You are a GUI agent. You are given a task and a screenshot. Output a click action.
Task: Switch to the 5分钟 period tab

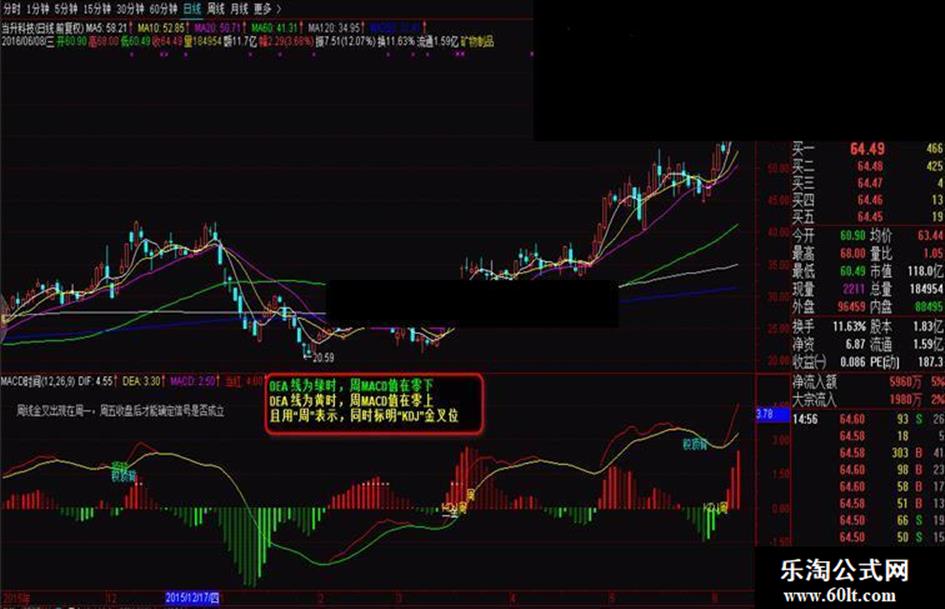coord(66,8)
